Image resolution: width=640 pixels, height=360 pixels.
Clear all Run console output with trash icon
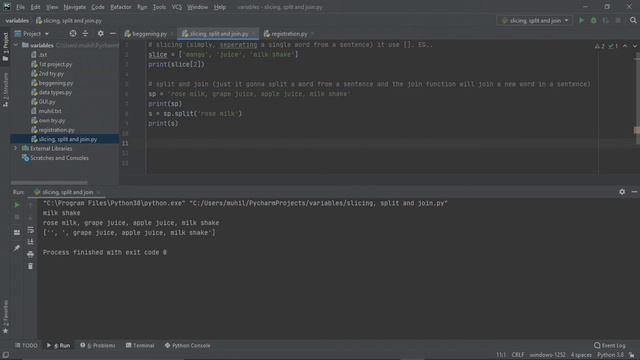[x=31, y=266]
